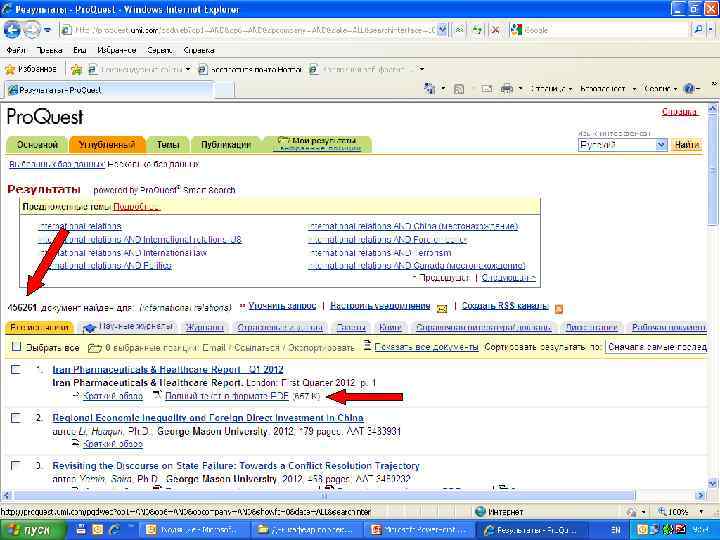Check the Select all checkbox
Viewport: 720px width, 540px height.
(16, 347)
